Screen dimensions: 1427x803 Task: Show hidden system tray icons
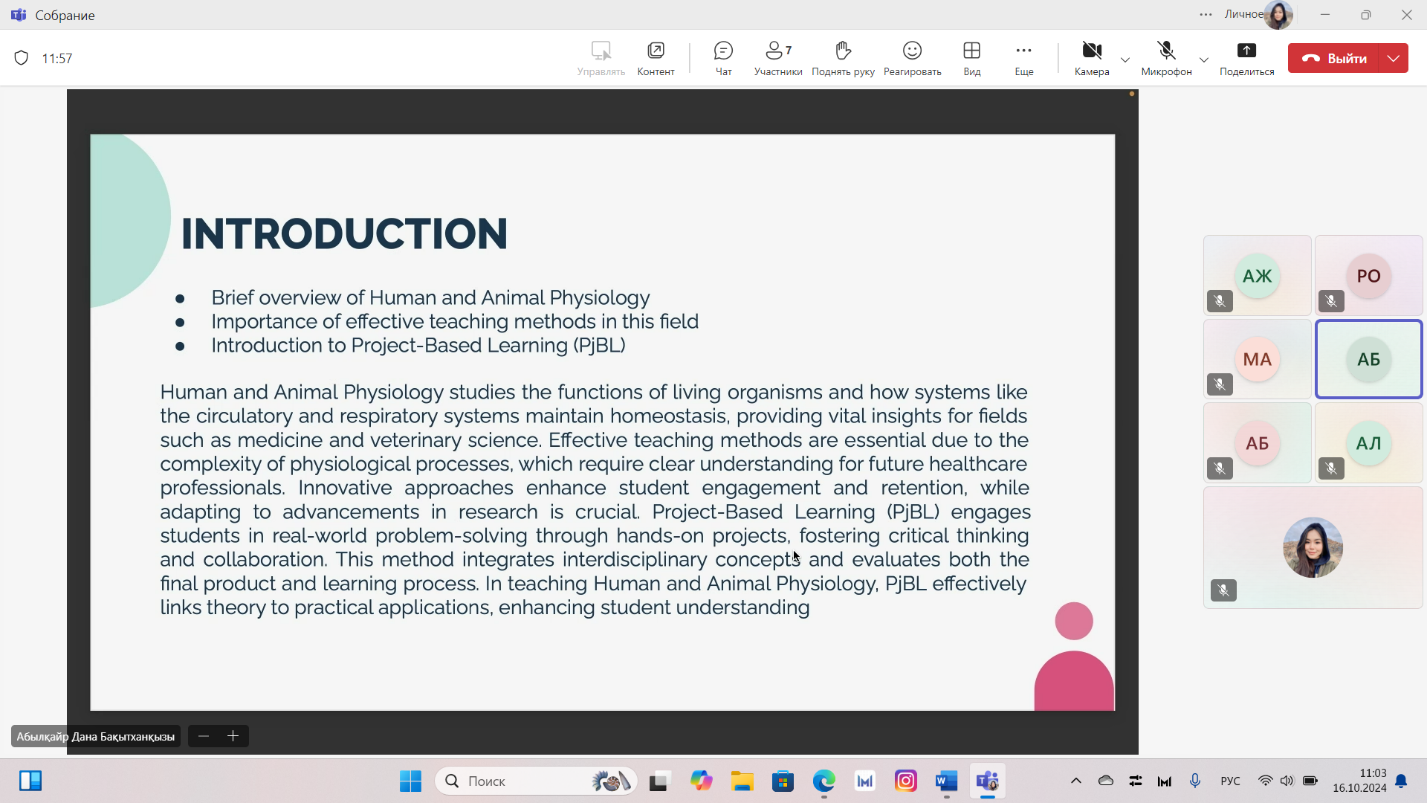point(1076,781)
